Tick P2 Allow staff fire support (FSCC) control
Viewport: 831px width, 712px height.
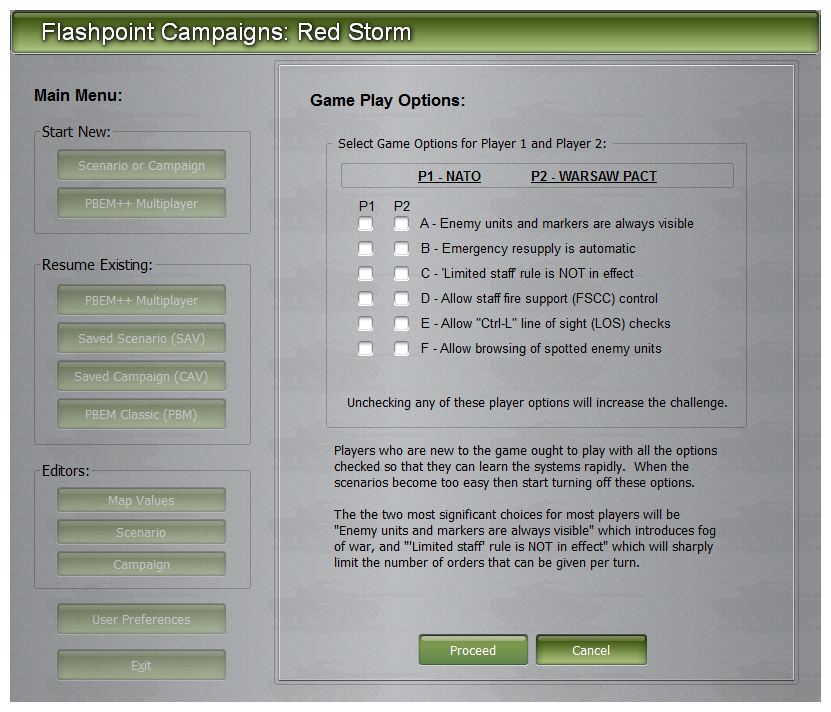tap(401, 298)
